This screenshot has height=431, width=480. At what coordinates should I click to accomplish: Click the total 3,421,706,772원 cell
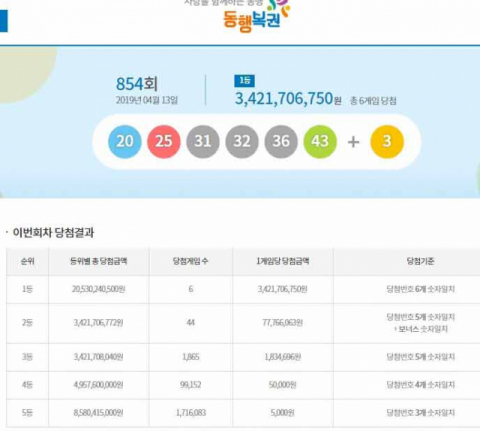(x=99, y=323)
